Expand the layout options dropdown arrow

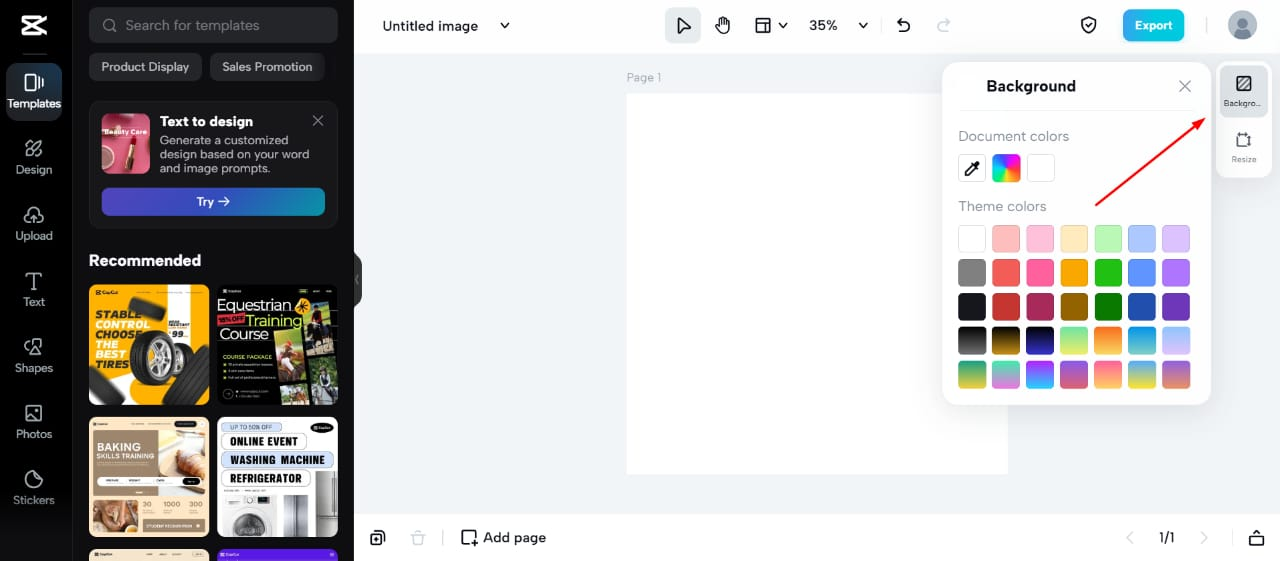(783, 26)
